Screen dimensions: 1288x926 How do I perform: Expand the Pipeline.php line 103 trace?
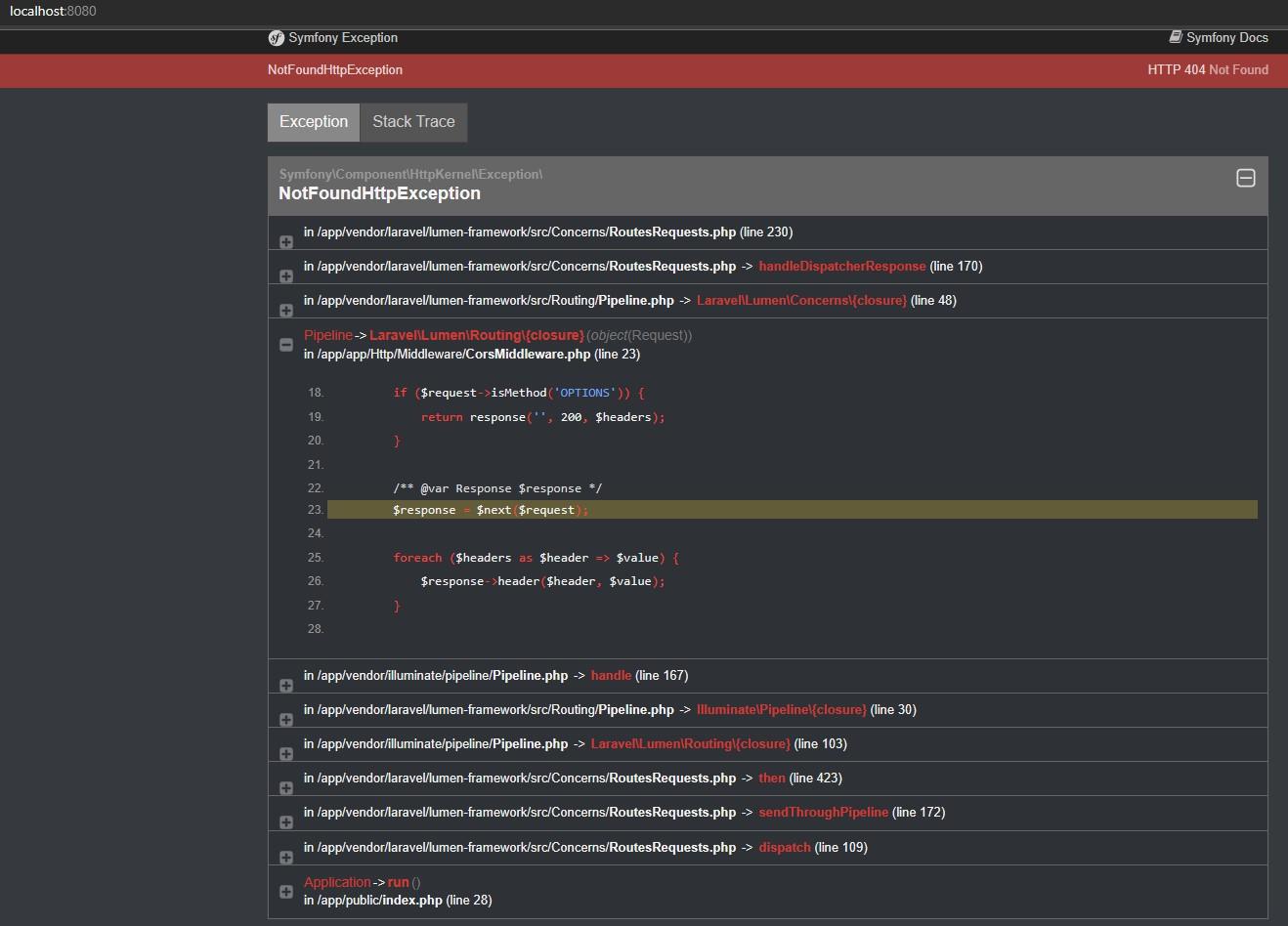tap(286, 754)
